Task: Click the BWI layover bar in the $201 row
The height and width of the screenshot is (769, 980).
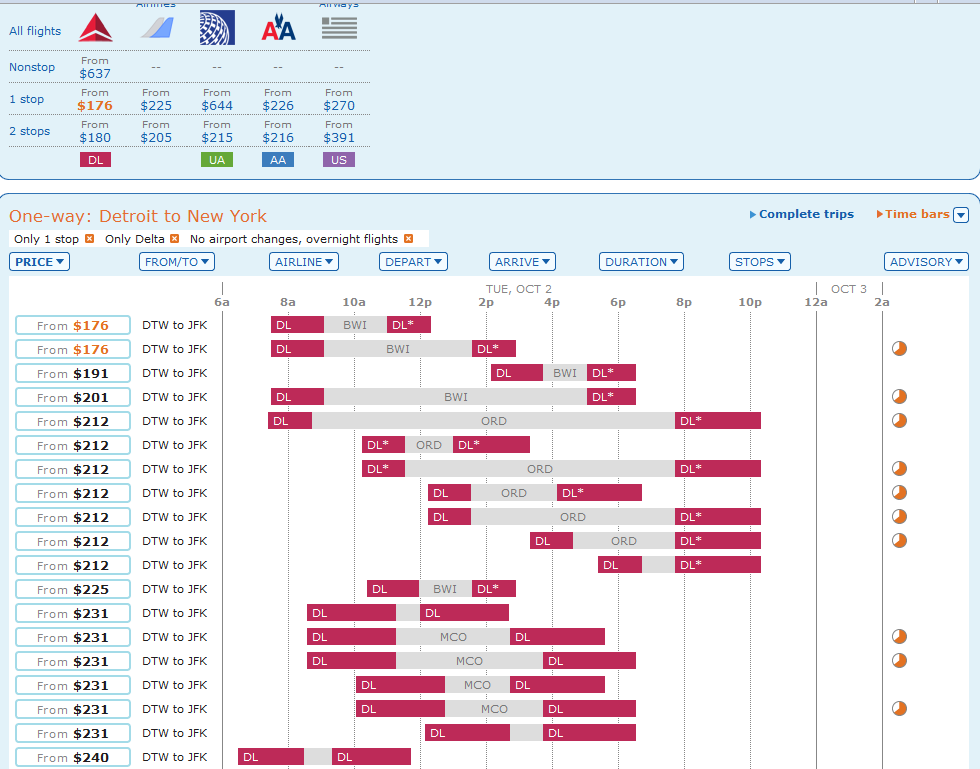Action: pyautogui.click(x=456, y=396)
